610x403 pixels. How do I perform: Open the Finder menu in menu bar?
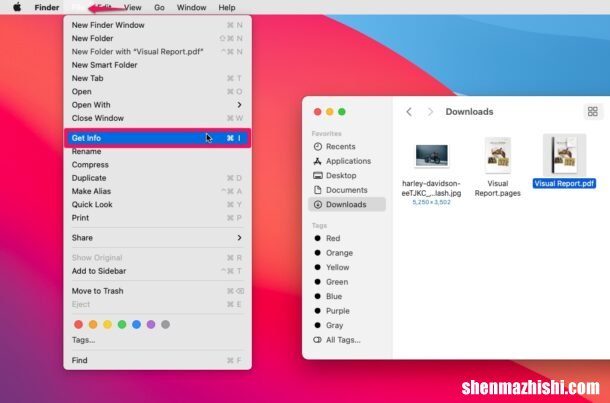[47, 7]
